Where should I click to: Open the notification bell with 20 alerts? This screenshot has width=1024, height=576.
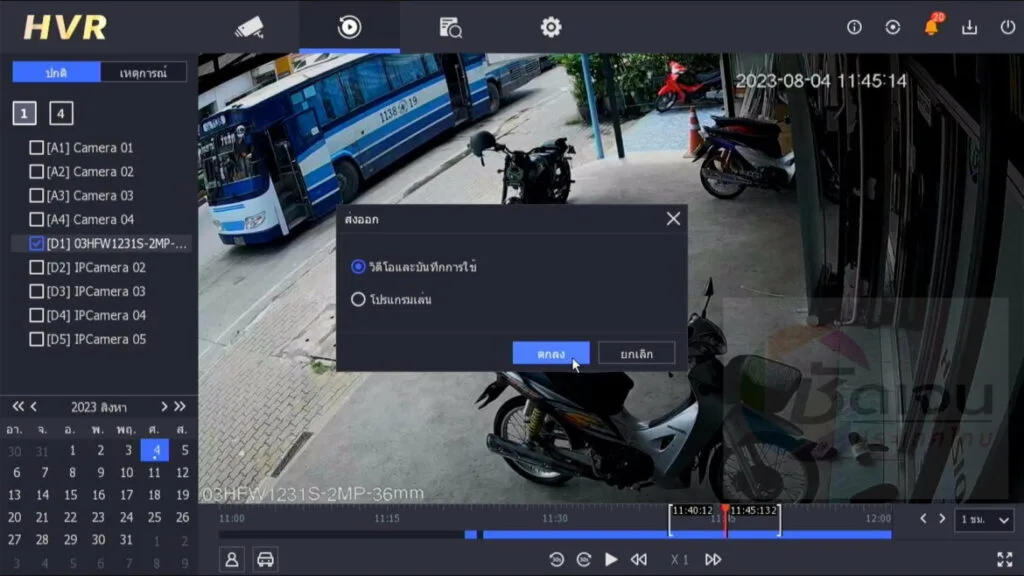(x=932, y=27)
